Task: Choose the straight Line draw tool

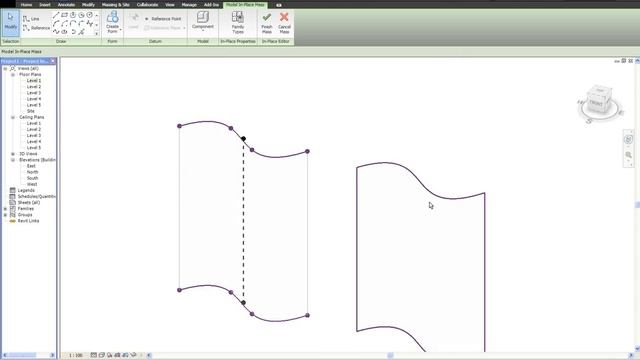Action: click(x=56, y=15)
